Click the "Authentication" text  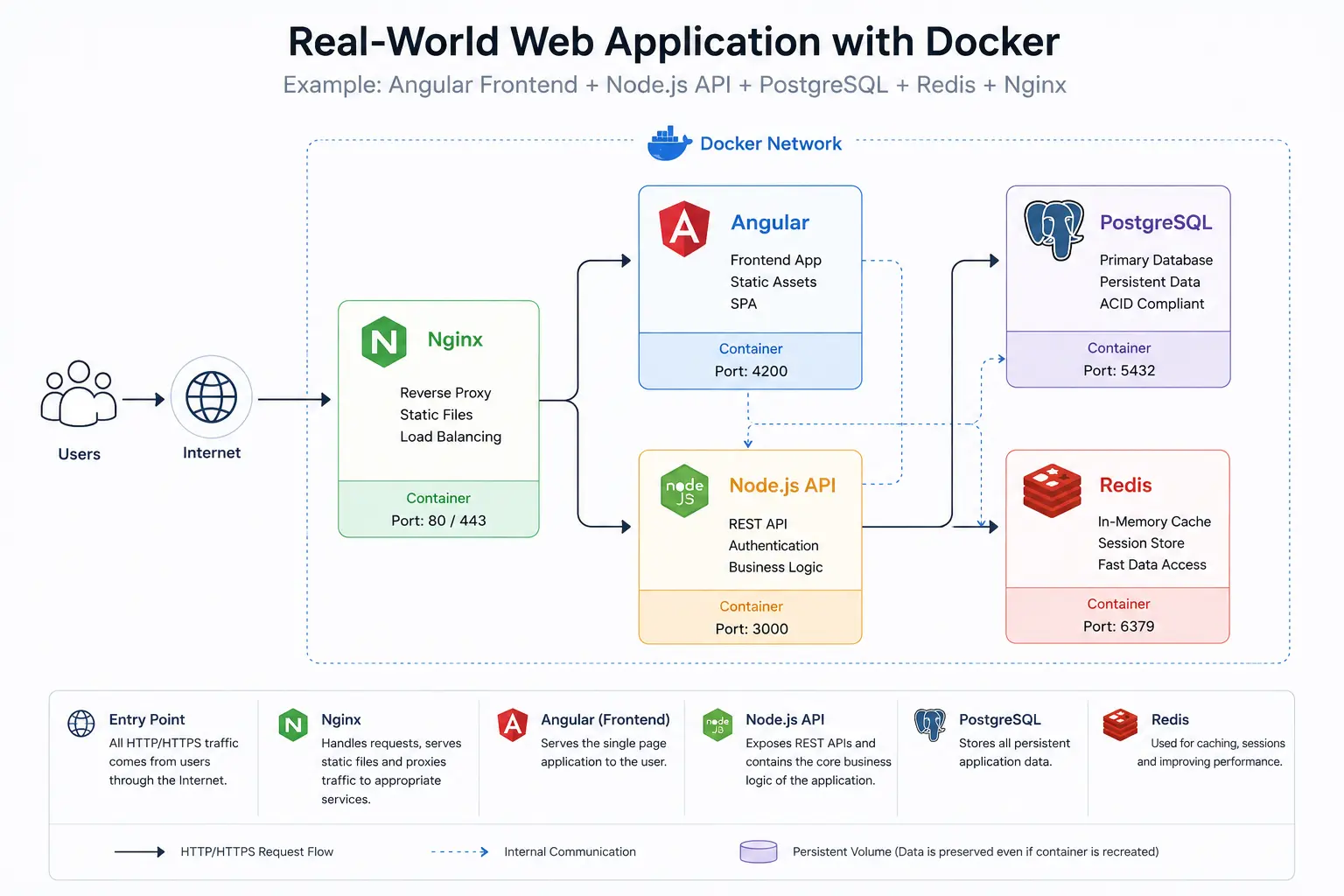(773, 545)
